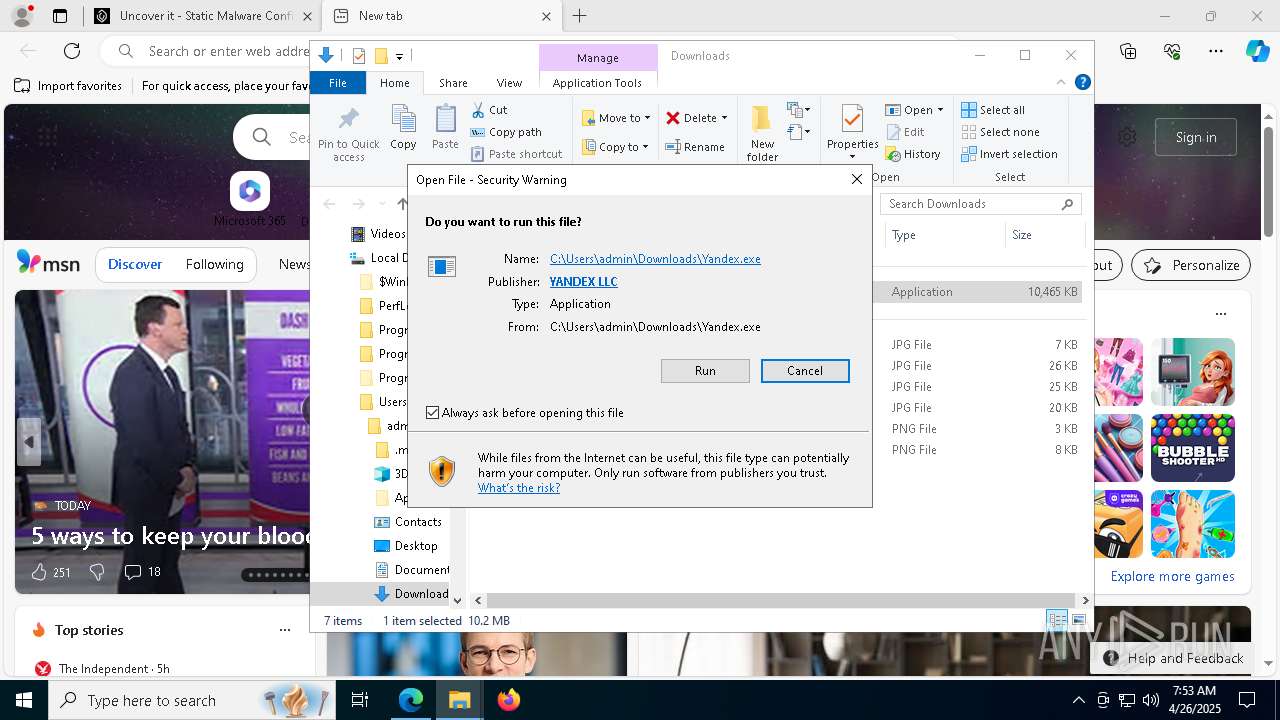This screenshot has height=720, width=1280.
Task: Expand the Open dropdown in ribbon
Action: [914, 110]
